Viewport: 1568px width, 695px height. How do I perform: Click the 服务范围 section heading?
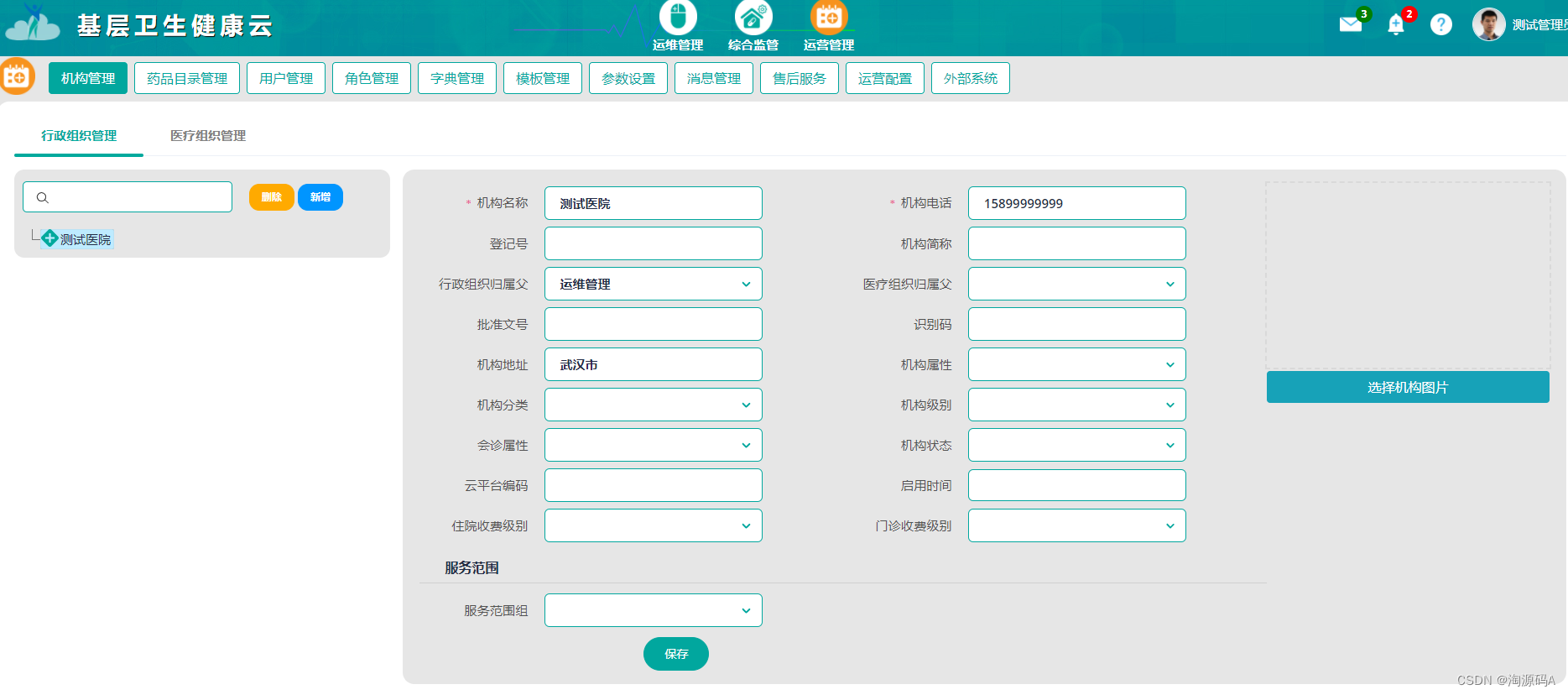[x=471, y=567]
